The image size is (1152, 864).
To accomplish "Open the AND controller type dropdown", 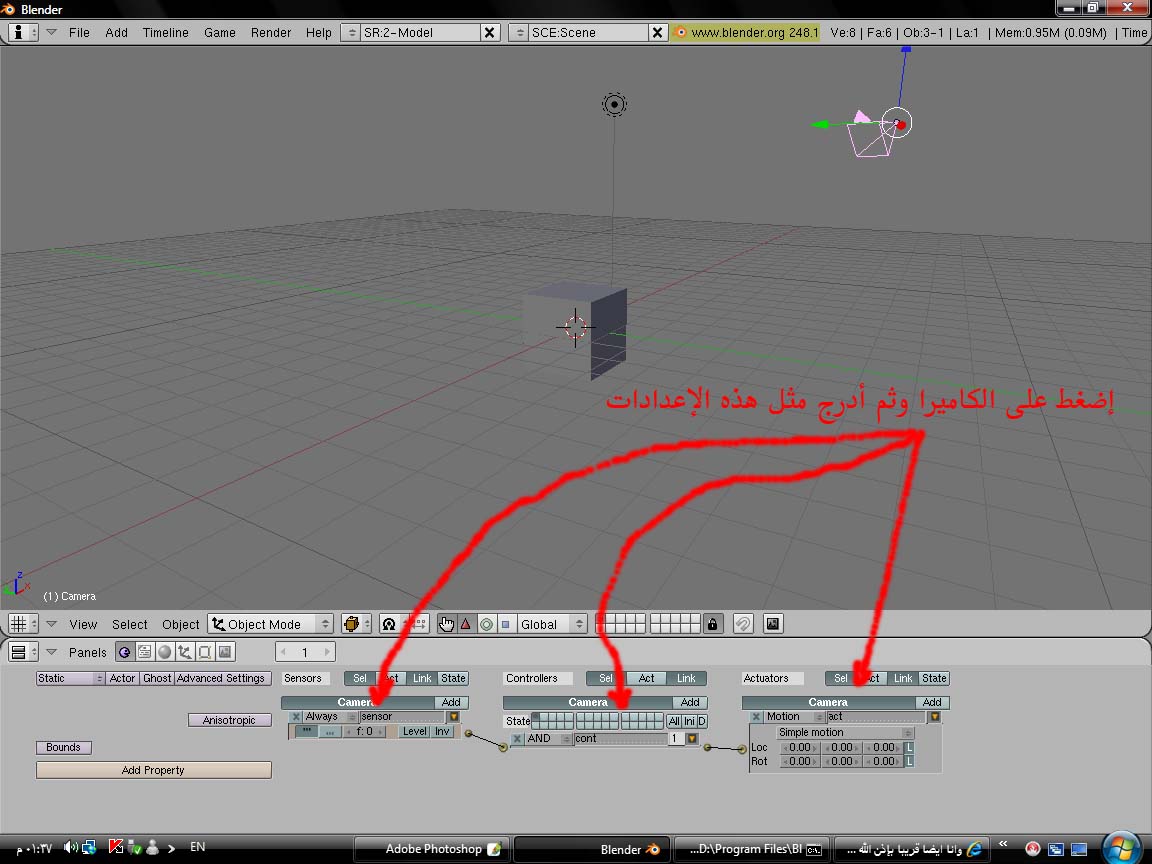I will click(x=549, y=738).
